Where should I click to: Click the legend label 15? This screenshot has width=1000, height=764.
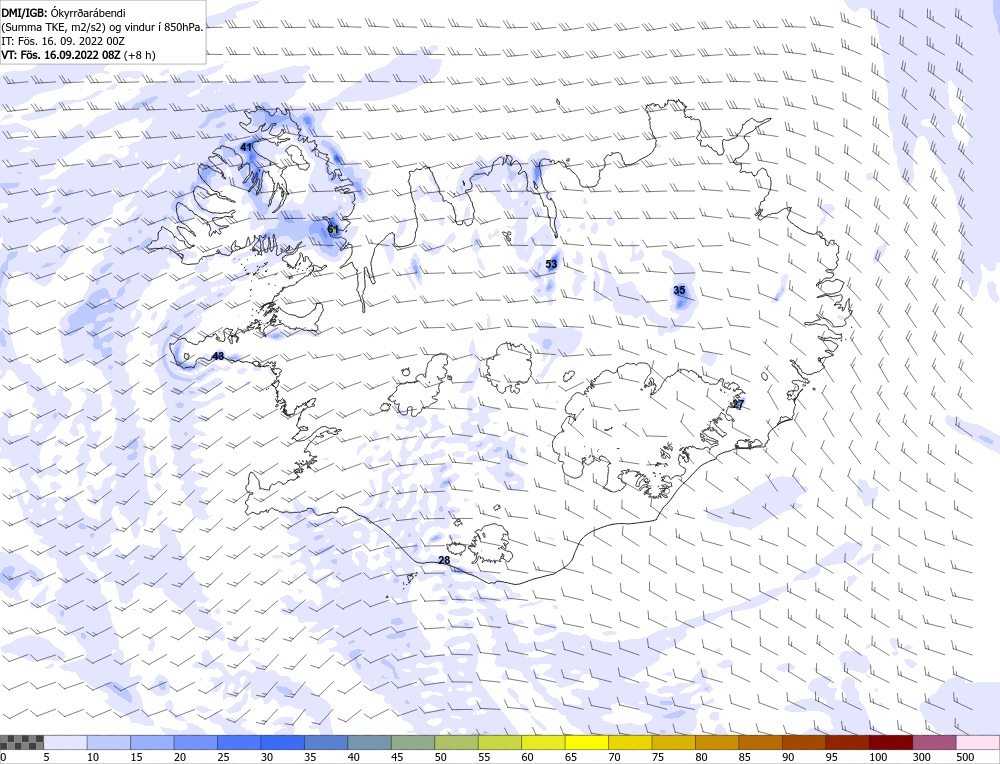click(x=136, y=757)
